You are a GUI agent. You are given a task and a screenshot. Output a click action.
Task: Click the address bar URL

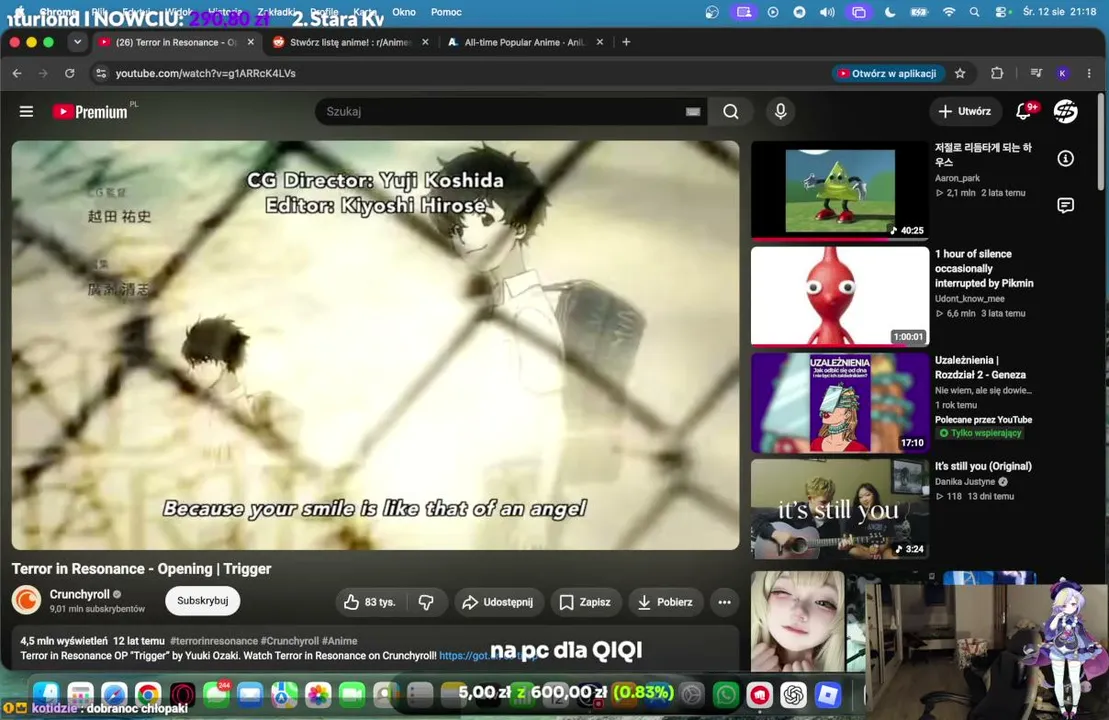click(x=205, y=73)
